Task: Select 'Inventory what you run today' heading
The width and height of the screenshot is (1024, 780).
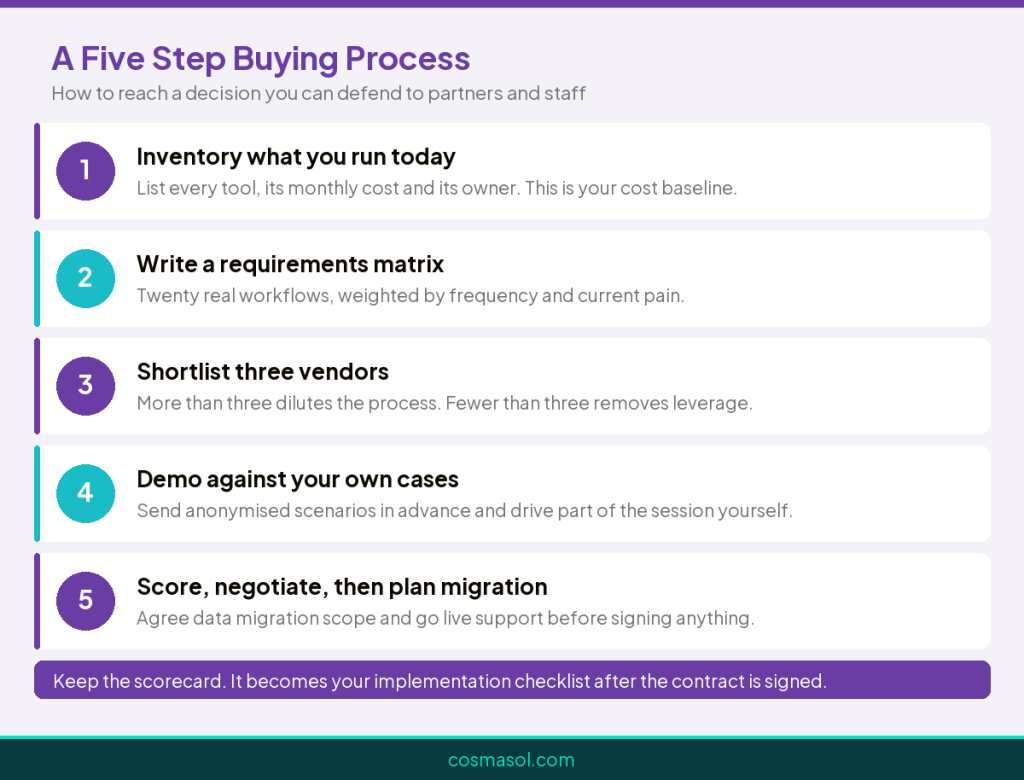Action: click(296, 157)
